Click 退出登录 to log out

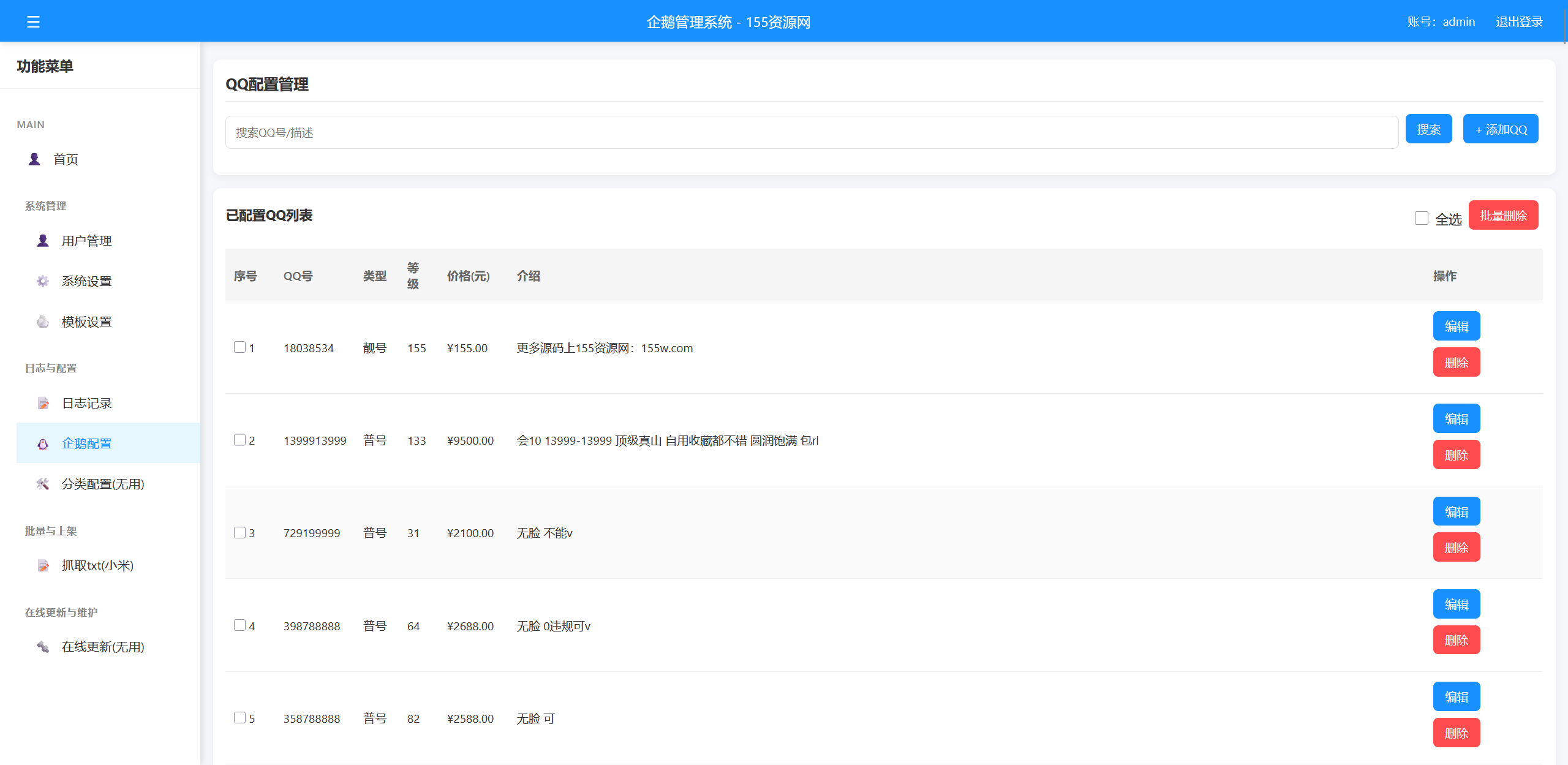[1519, 21]
